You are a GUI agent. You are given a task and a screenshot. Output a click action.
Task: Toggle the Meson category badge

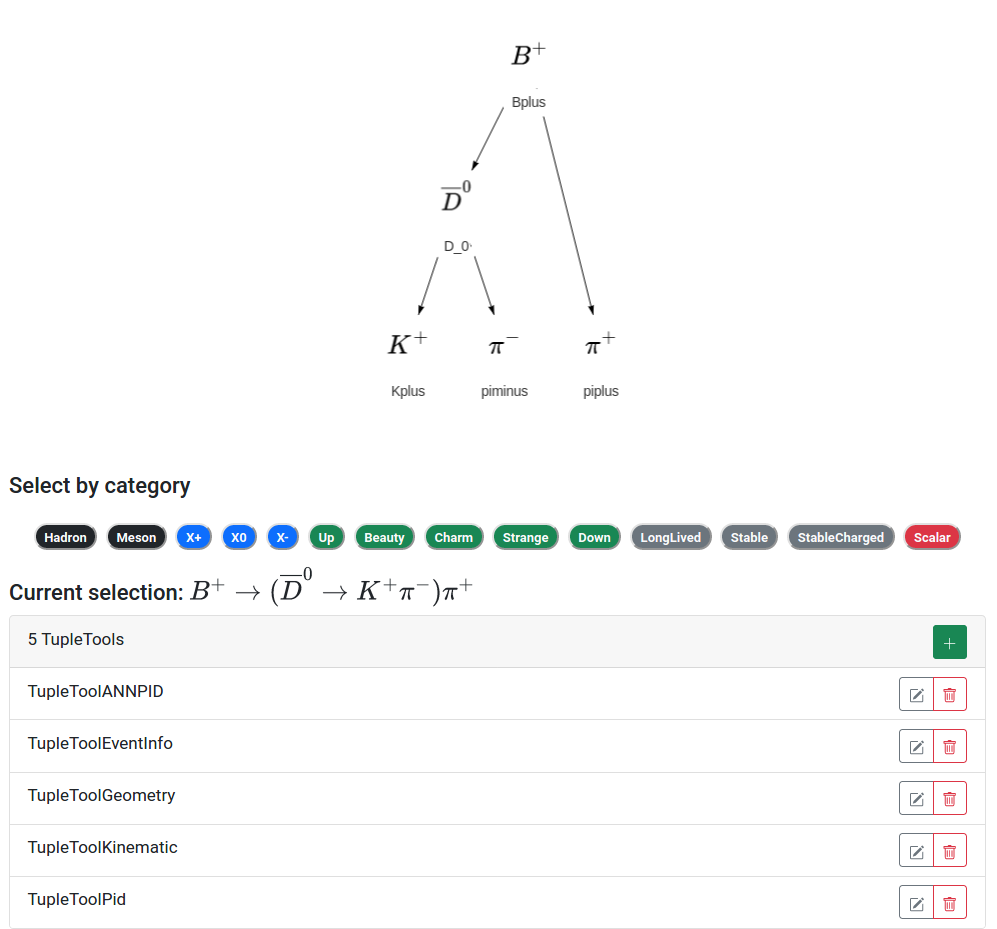136,537
